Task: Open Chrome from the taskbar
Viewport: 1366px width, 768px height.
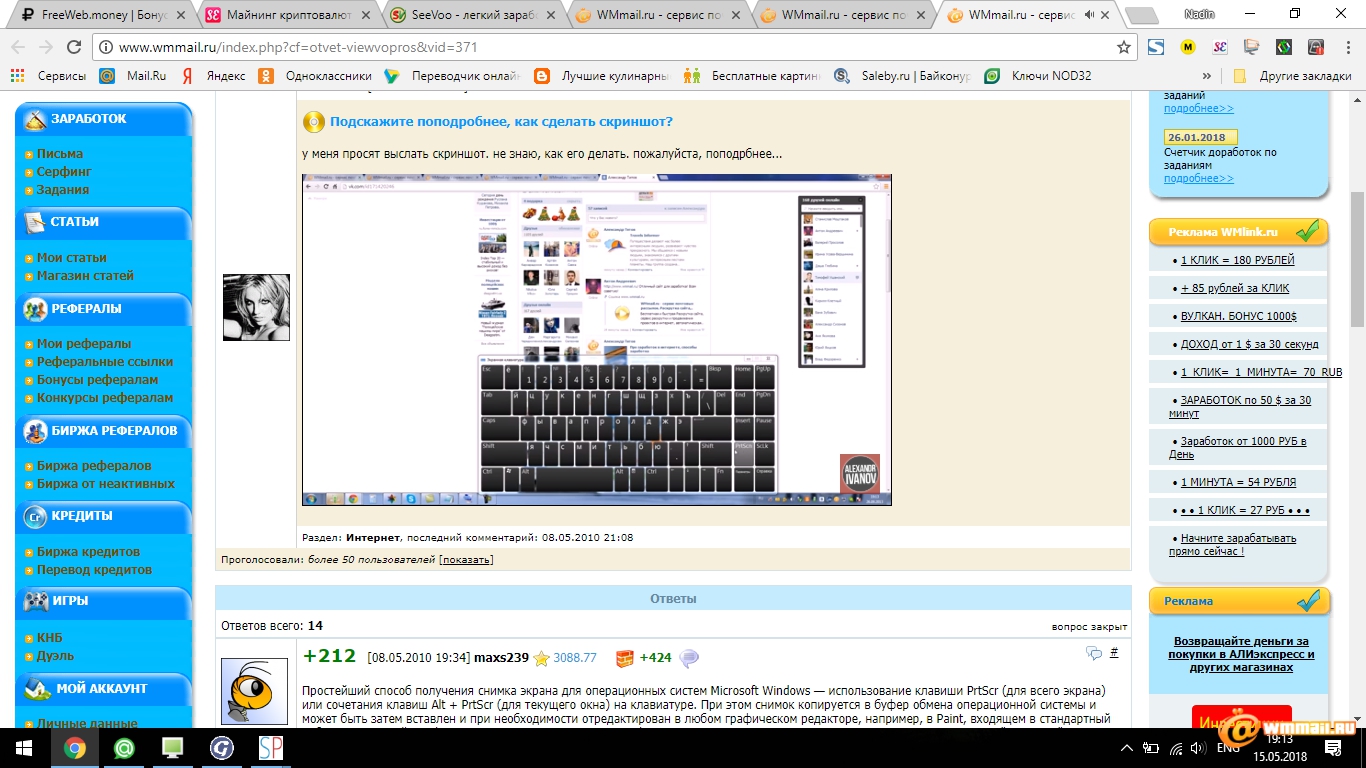Action: point(74,747)
